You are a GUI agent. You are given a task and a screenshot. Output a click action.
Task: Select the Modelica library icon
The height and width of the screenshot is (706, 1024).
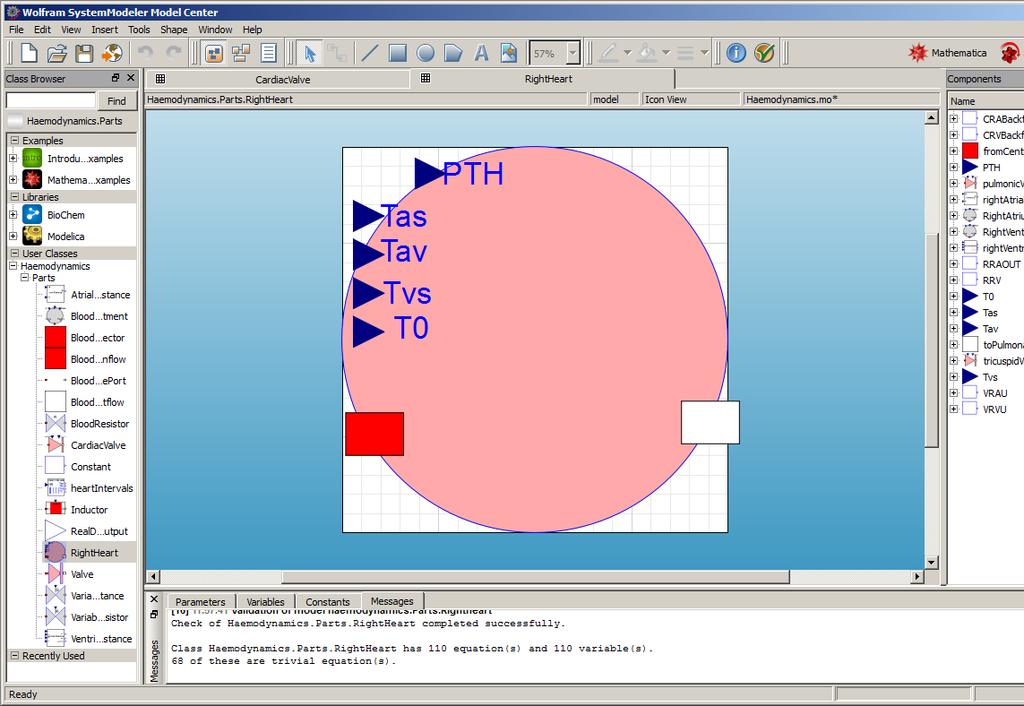pyautogui.click(x=32, y=236)
